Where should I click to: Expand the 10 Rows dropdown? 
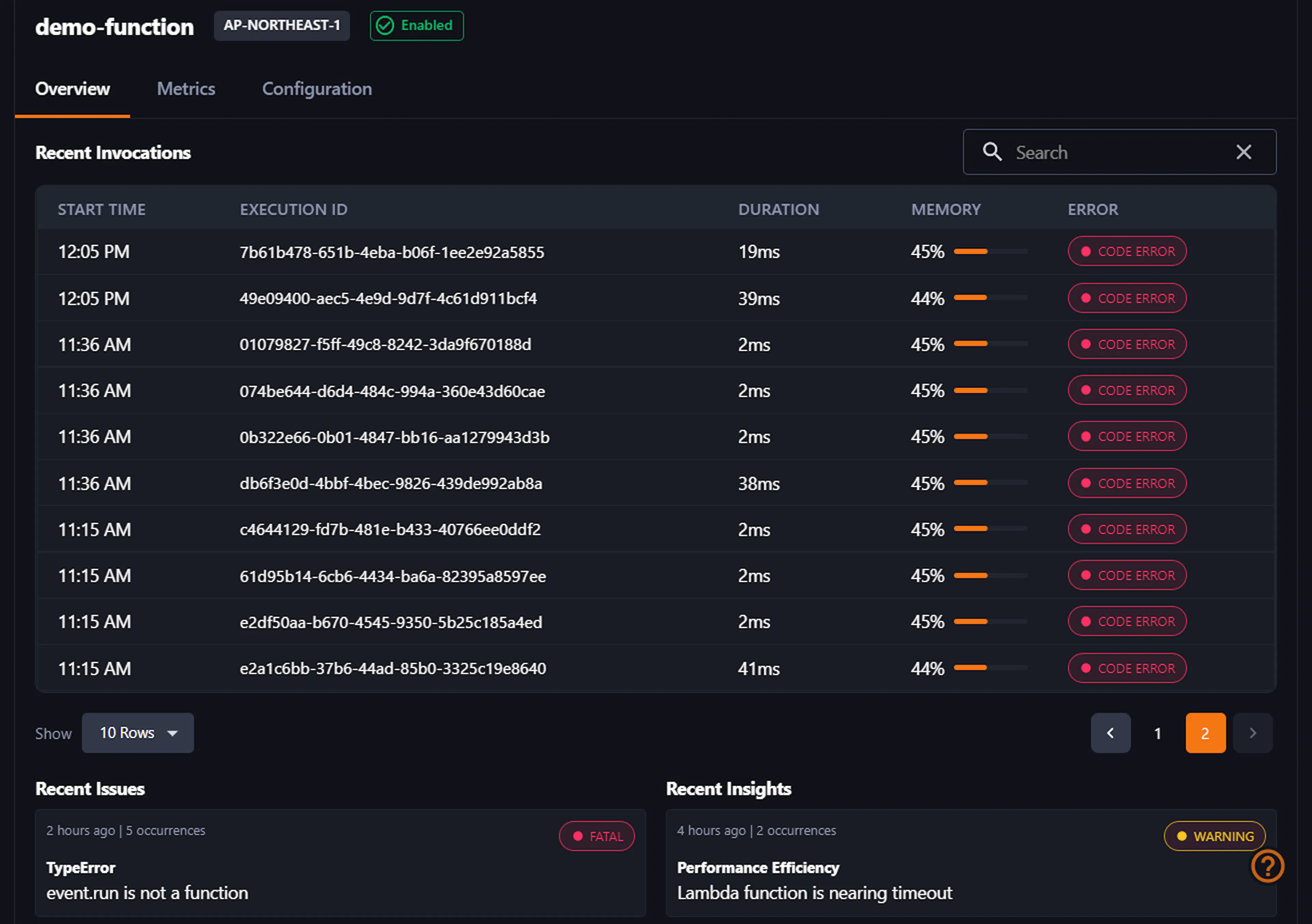point(138,733)
